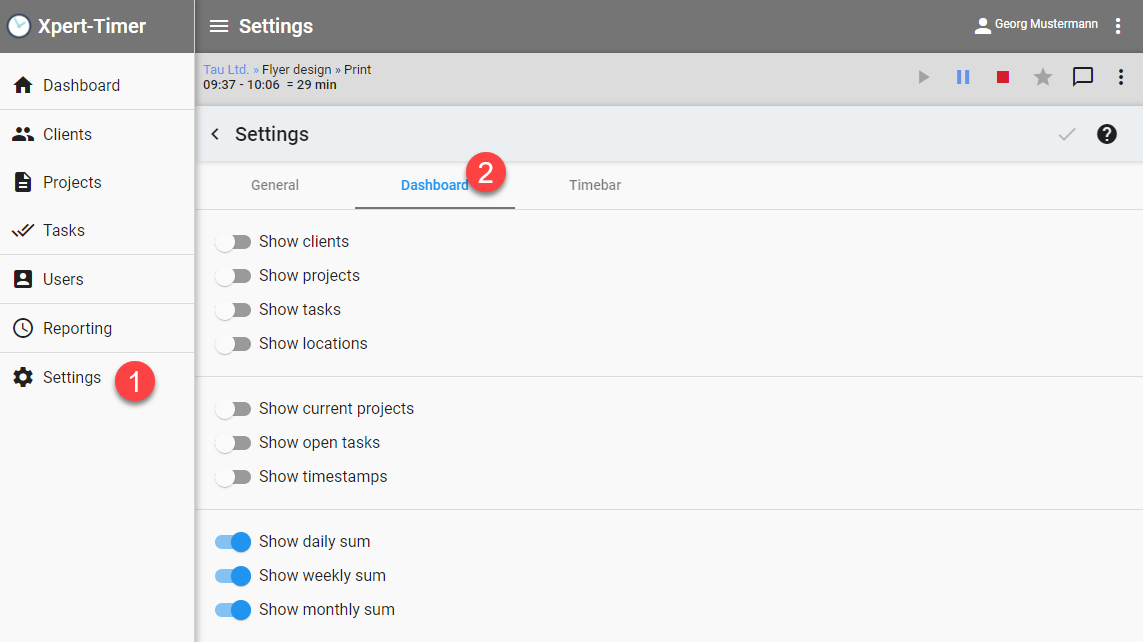
Task: Open user account three-dot menu
Action: 1118,26
